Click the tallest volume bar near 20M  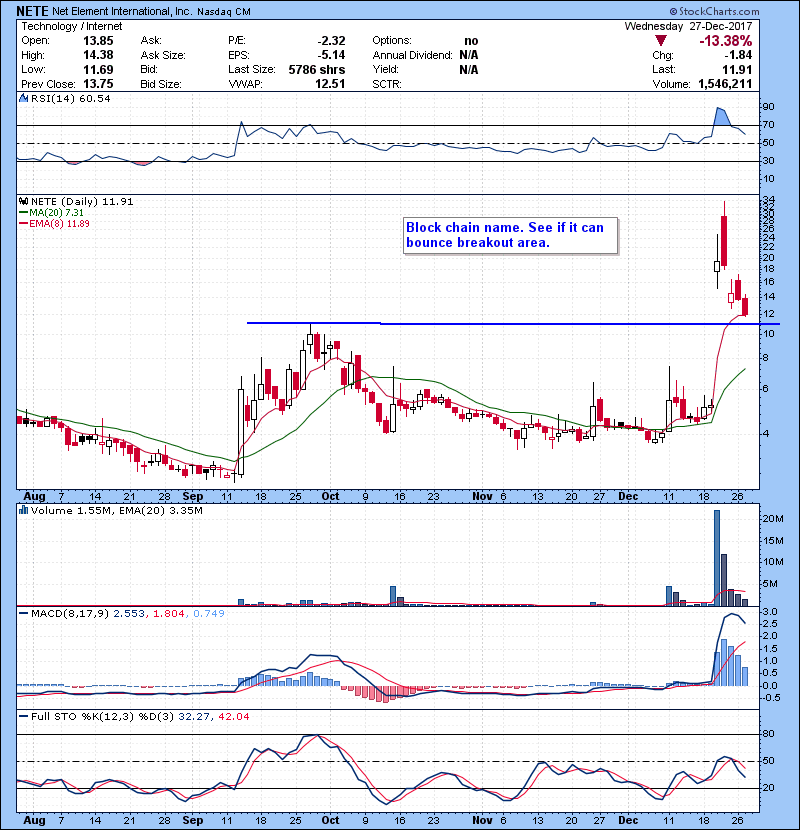click(717, 557)
